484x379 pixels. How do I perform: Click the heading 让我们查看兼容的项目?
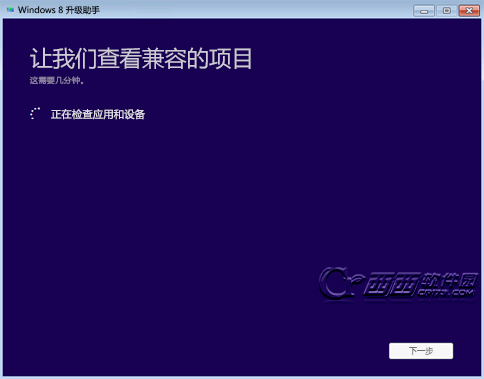tap(141, 59)
